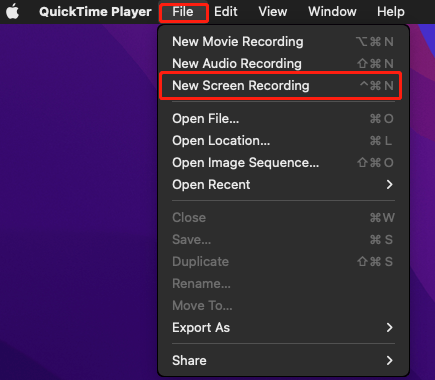Choose New Movie Recording
Screen dimensions: 435x380
coord(283,42)
